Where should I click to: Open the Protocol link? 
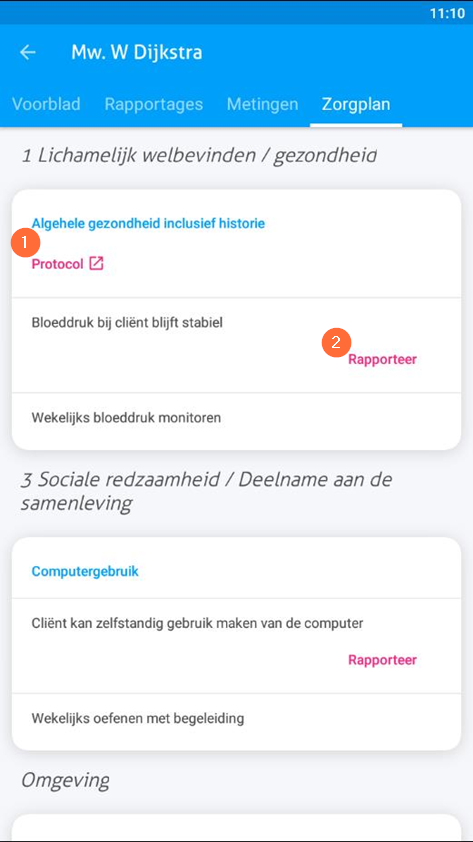57,264
